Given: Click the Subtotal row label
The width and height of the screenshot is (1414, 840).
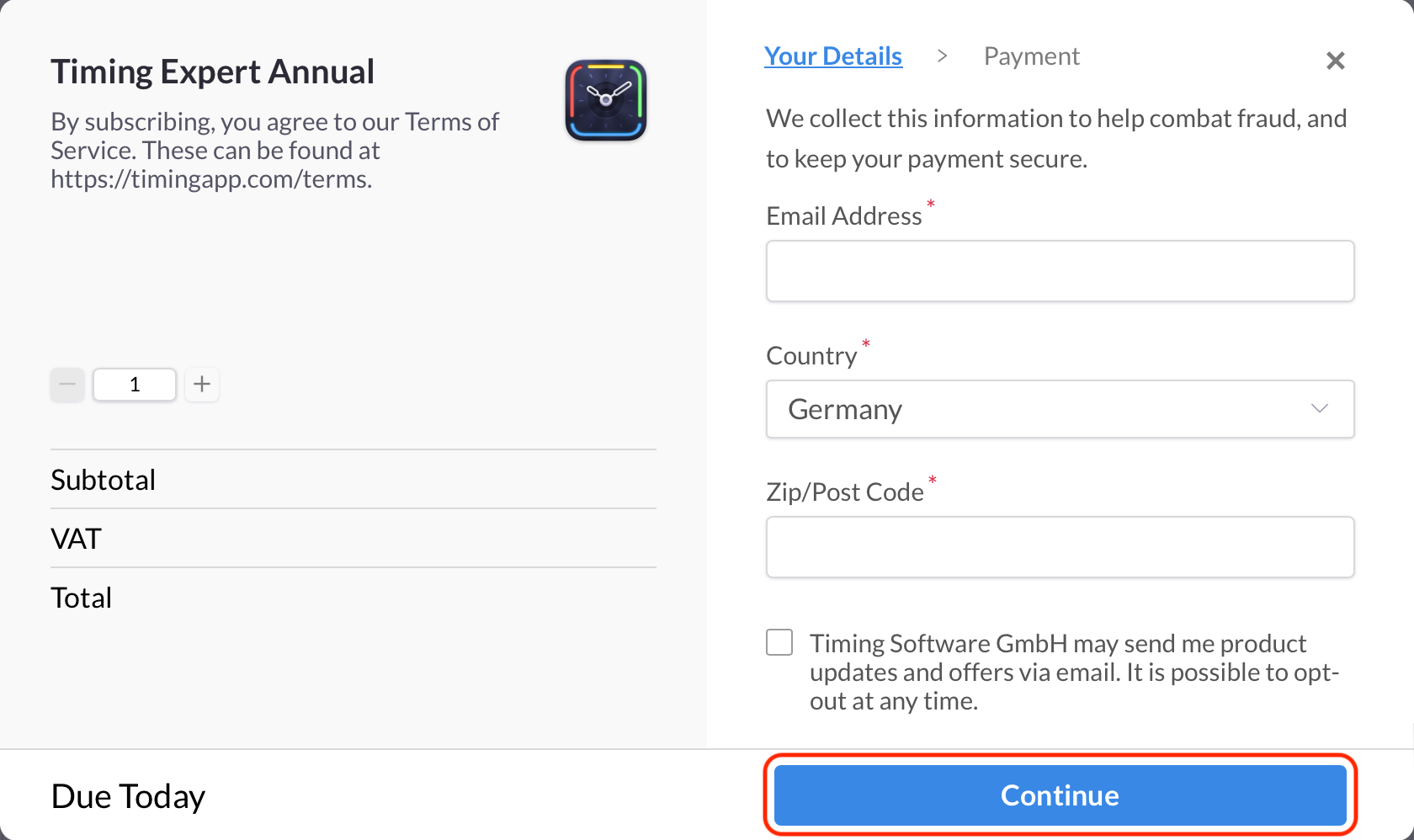Looking at the screenshot, I should click(x=103, y=479).
